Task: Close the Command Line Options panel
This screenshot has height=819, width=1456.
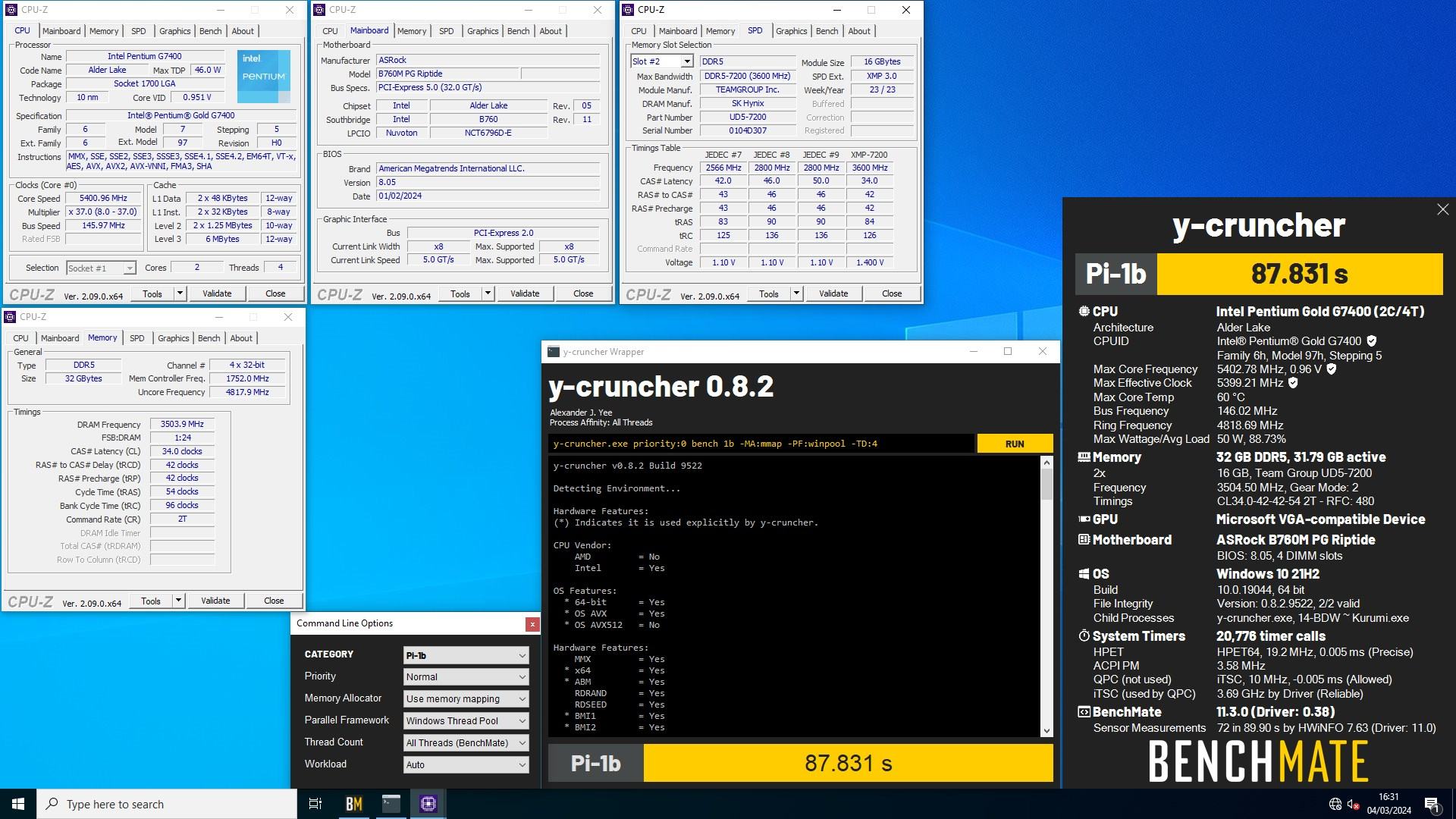Action: tap(532, 624)
